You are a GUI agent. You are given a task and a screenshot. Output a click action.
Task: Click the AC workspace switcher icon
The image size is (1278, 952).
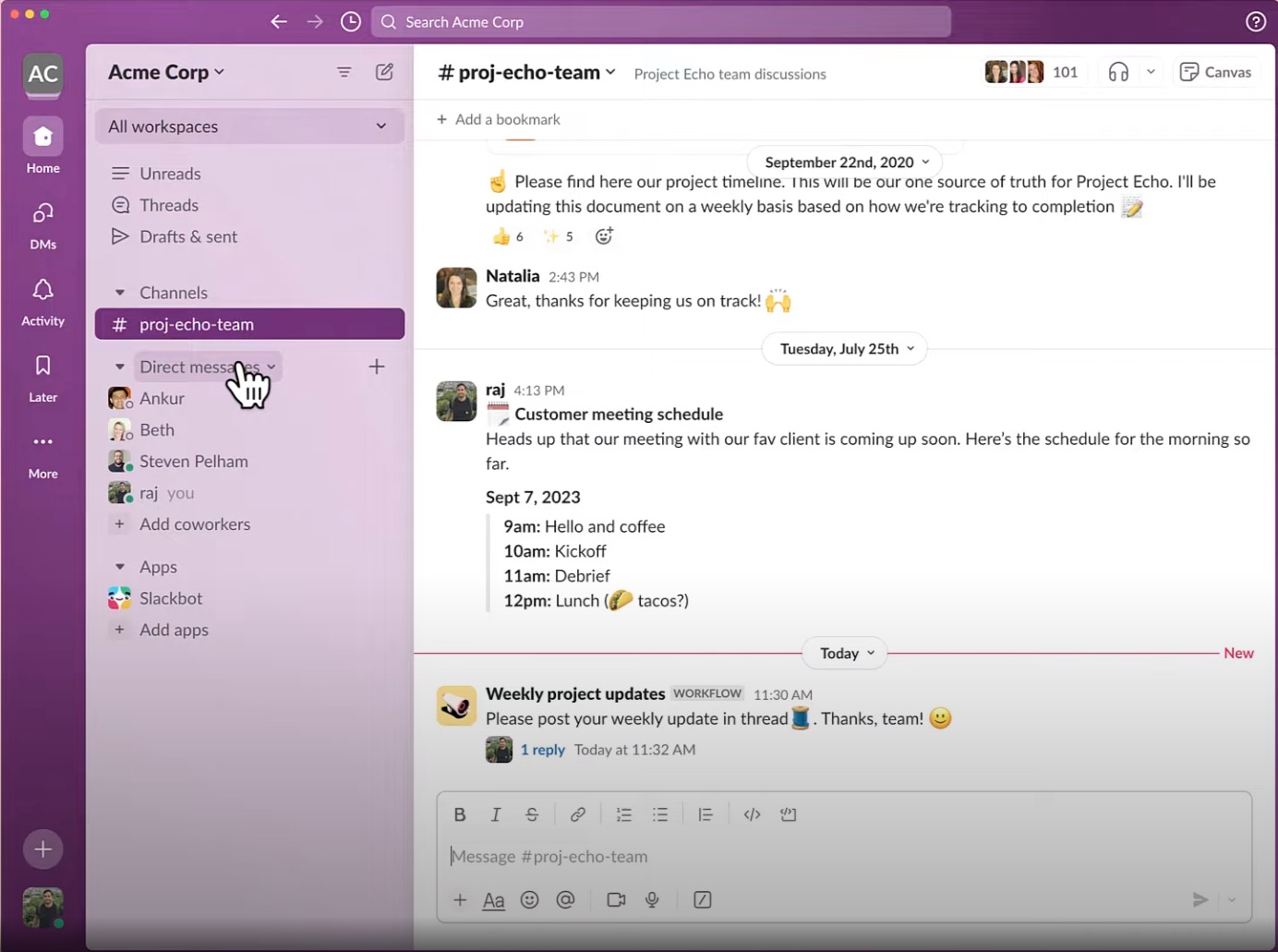43,75
